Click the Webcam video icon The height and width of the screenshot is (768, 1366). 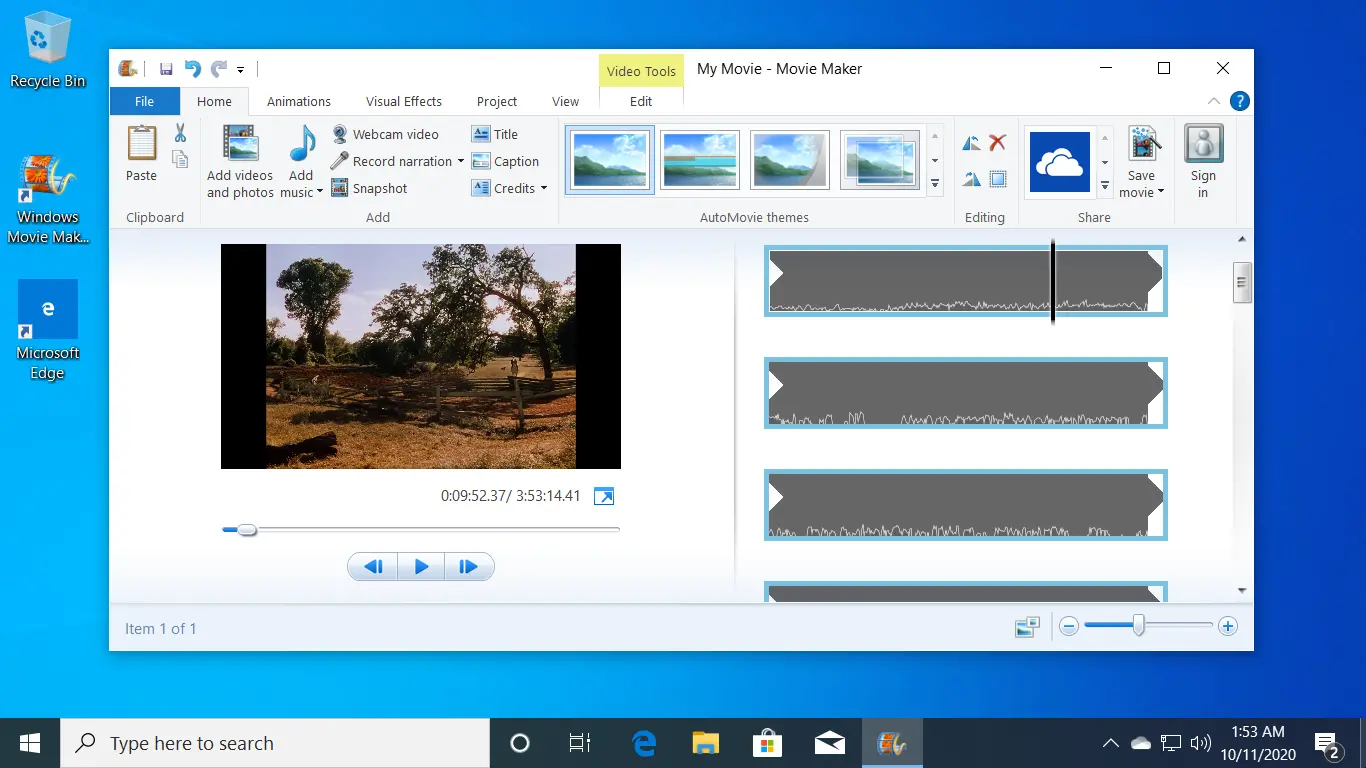340,134
